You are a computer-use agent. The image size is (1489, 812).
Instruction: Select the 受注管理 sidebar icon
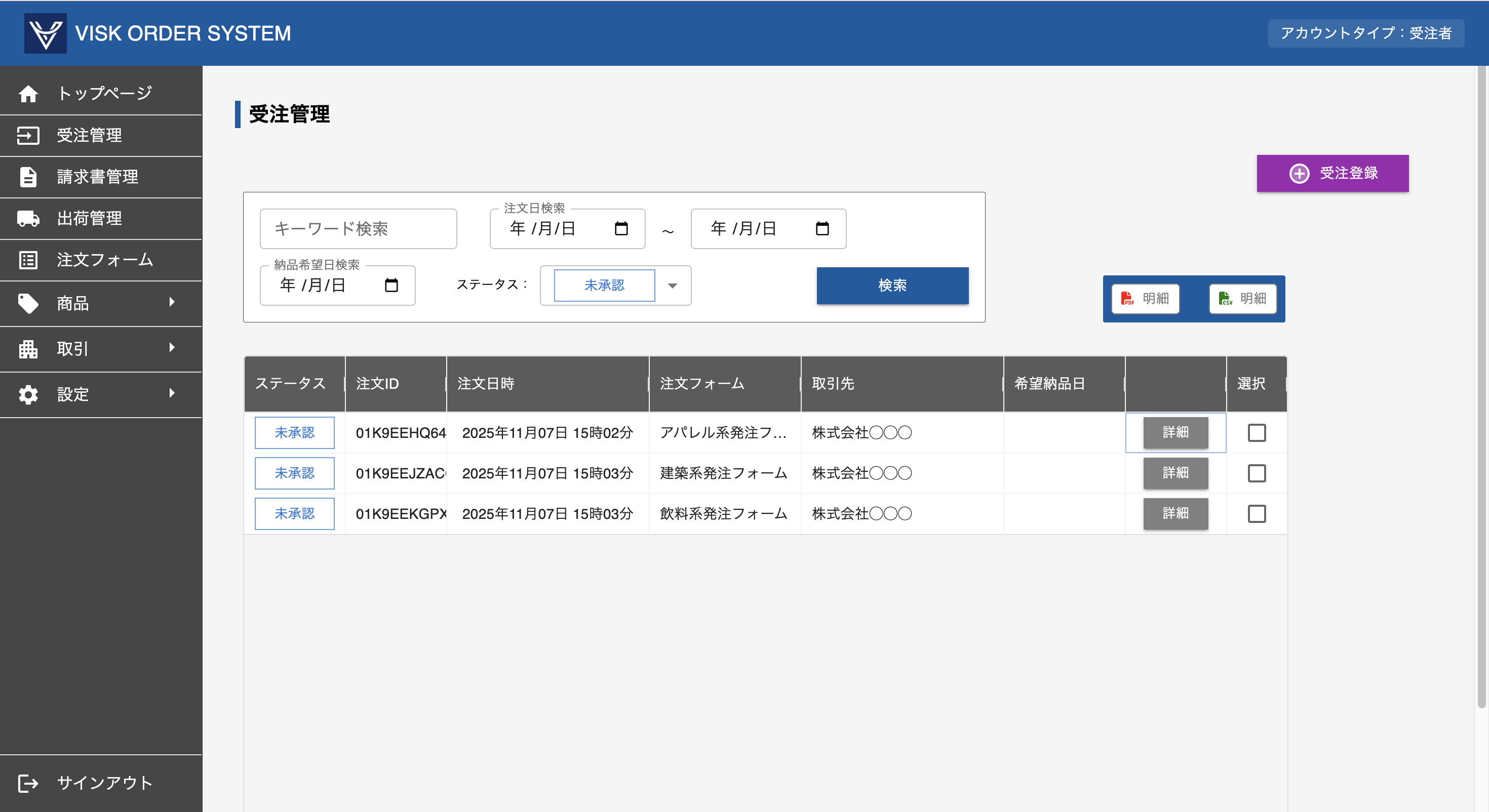28,135
